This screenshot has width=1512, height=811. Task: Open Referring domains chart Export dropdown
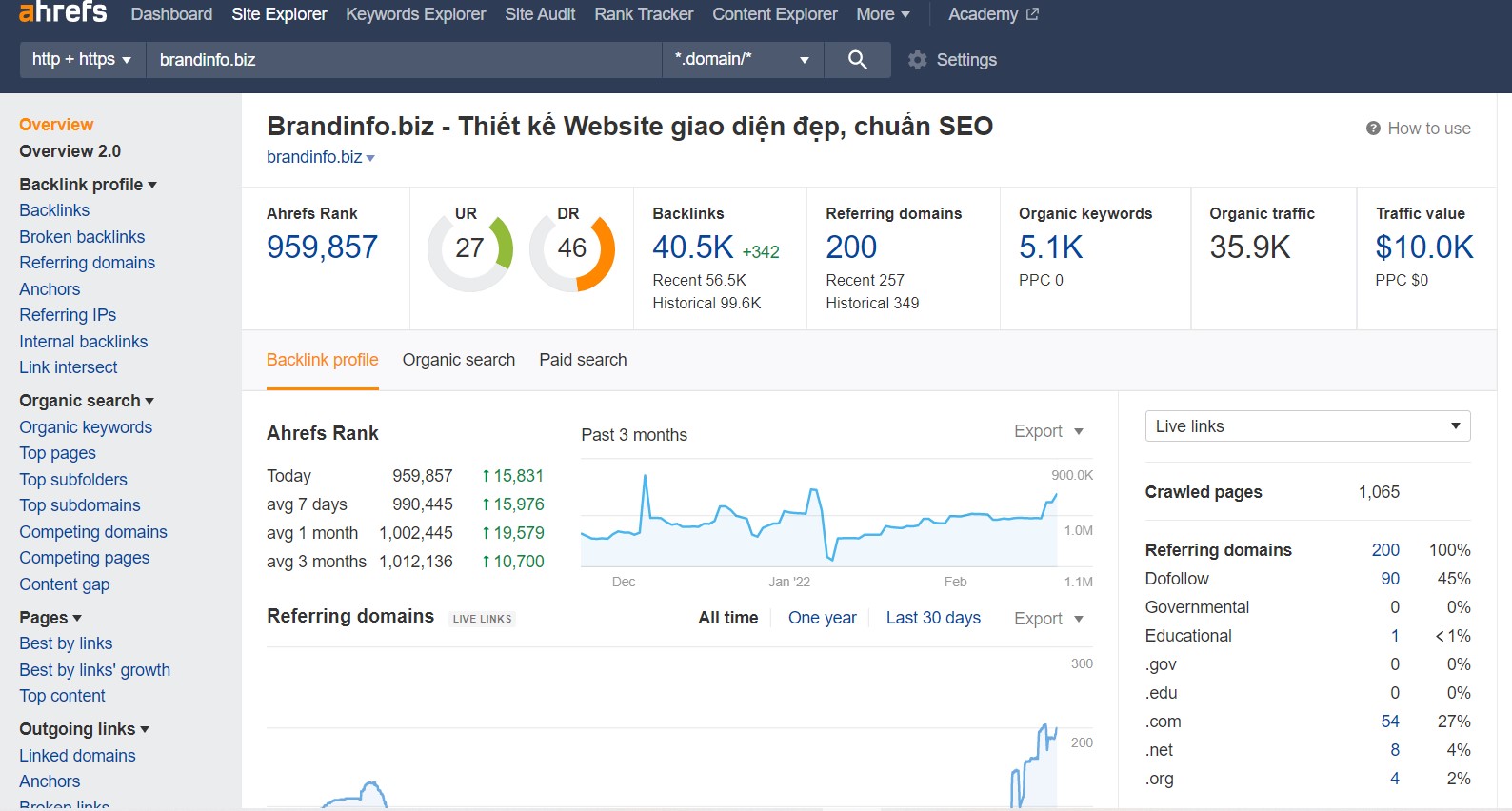[x=1048, y=619]
